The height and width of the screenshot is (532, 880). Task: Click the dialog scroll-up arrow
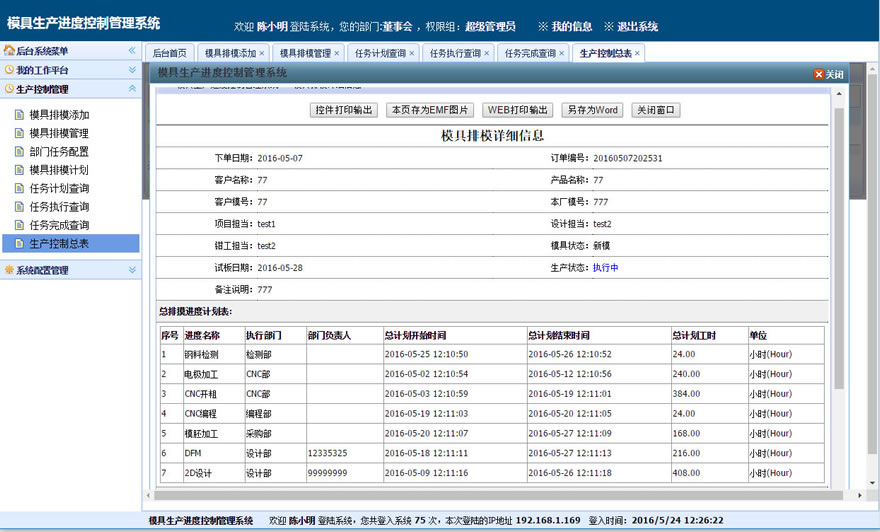click(839, 94)
